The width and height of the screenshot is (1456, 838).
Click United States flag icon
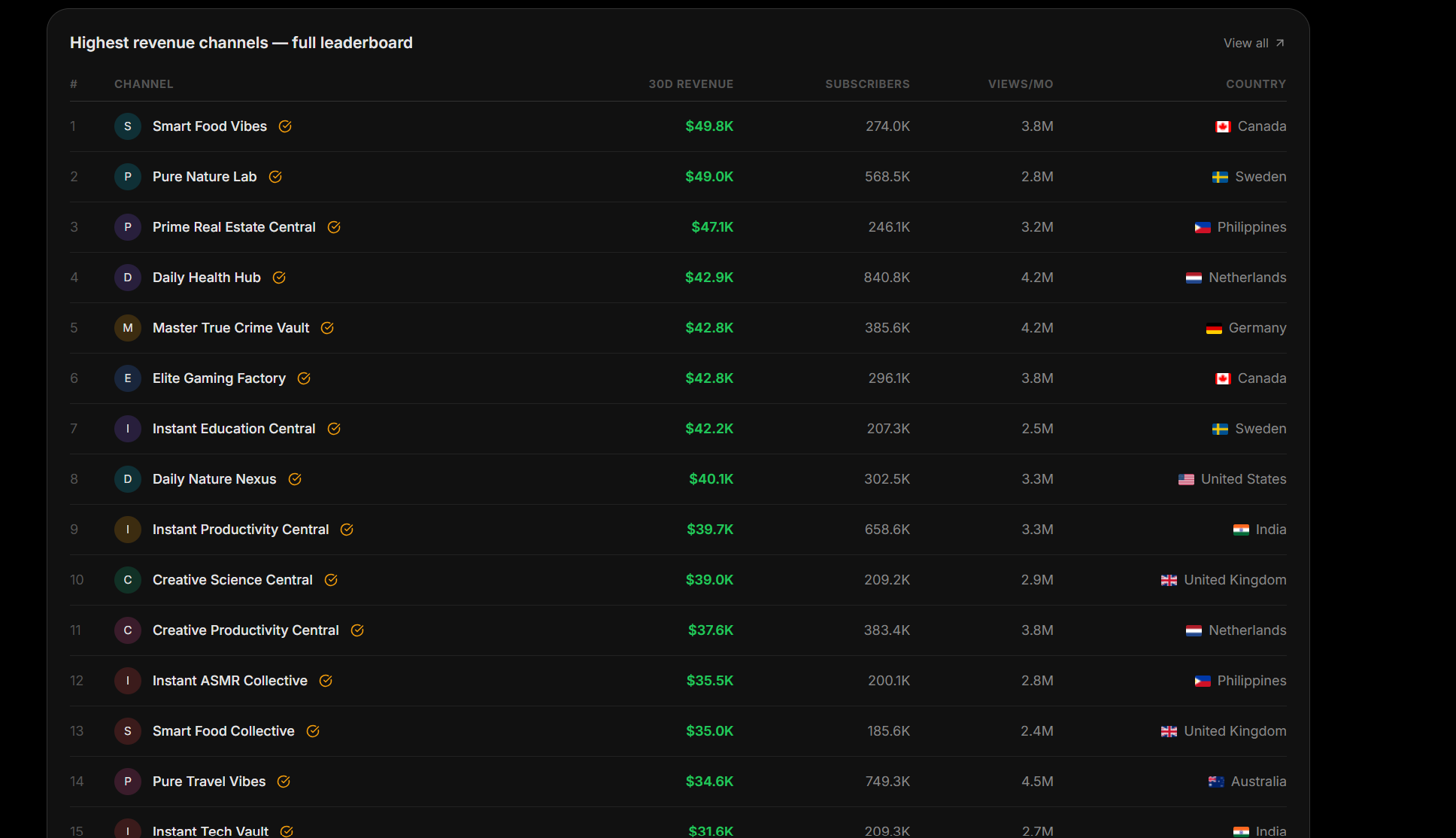click(x=1186, y=479)
